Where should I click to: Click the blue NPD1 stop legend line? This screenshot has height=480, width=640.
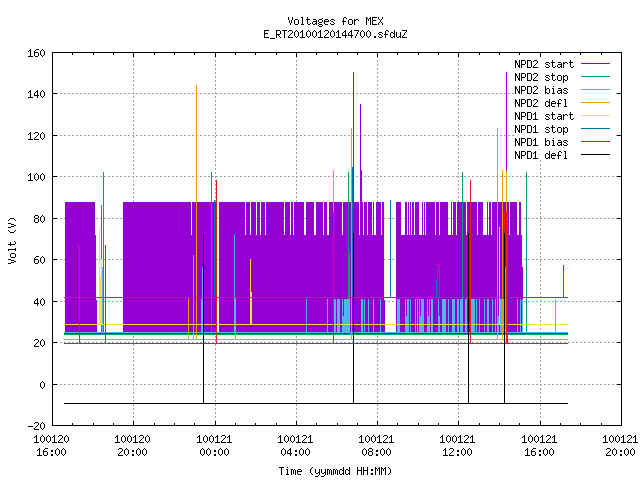595,129
